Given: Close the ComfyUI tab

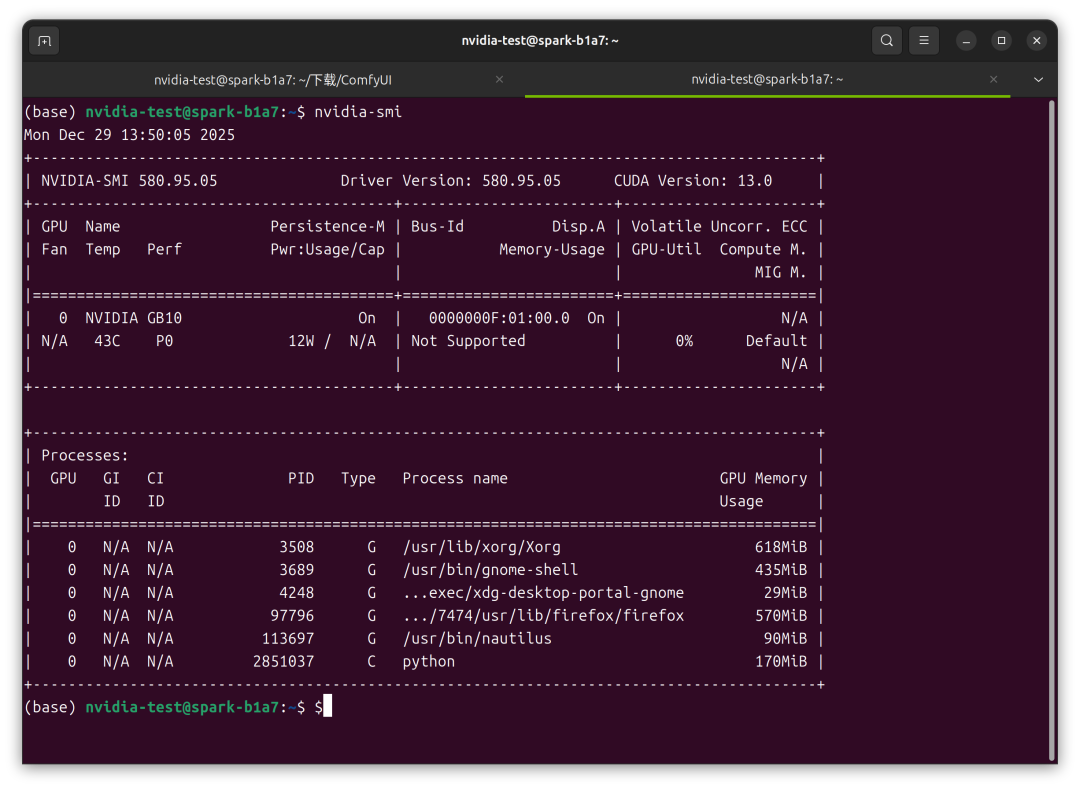Looking at the screenshot, I should 499,79.
